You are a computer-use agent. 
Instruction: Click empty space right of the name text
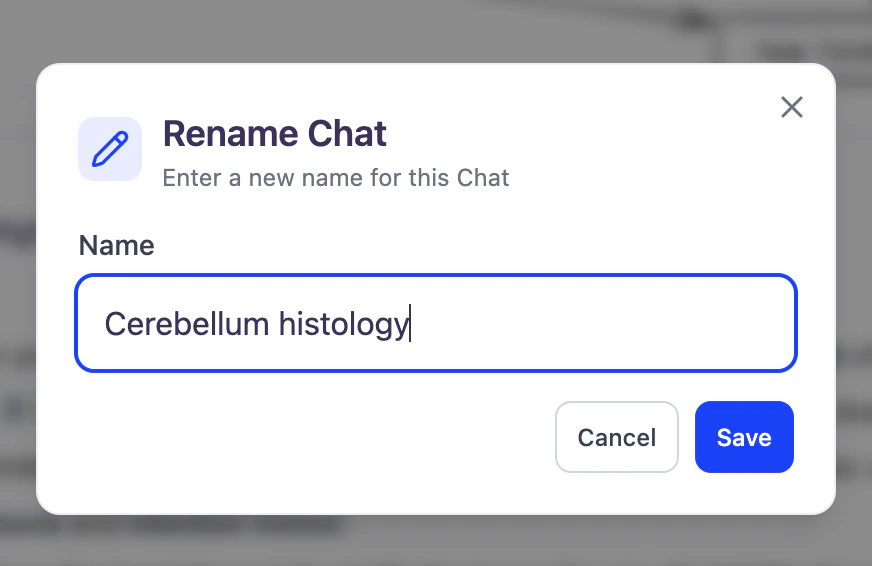(x=600, y=324)
